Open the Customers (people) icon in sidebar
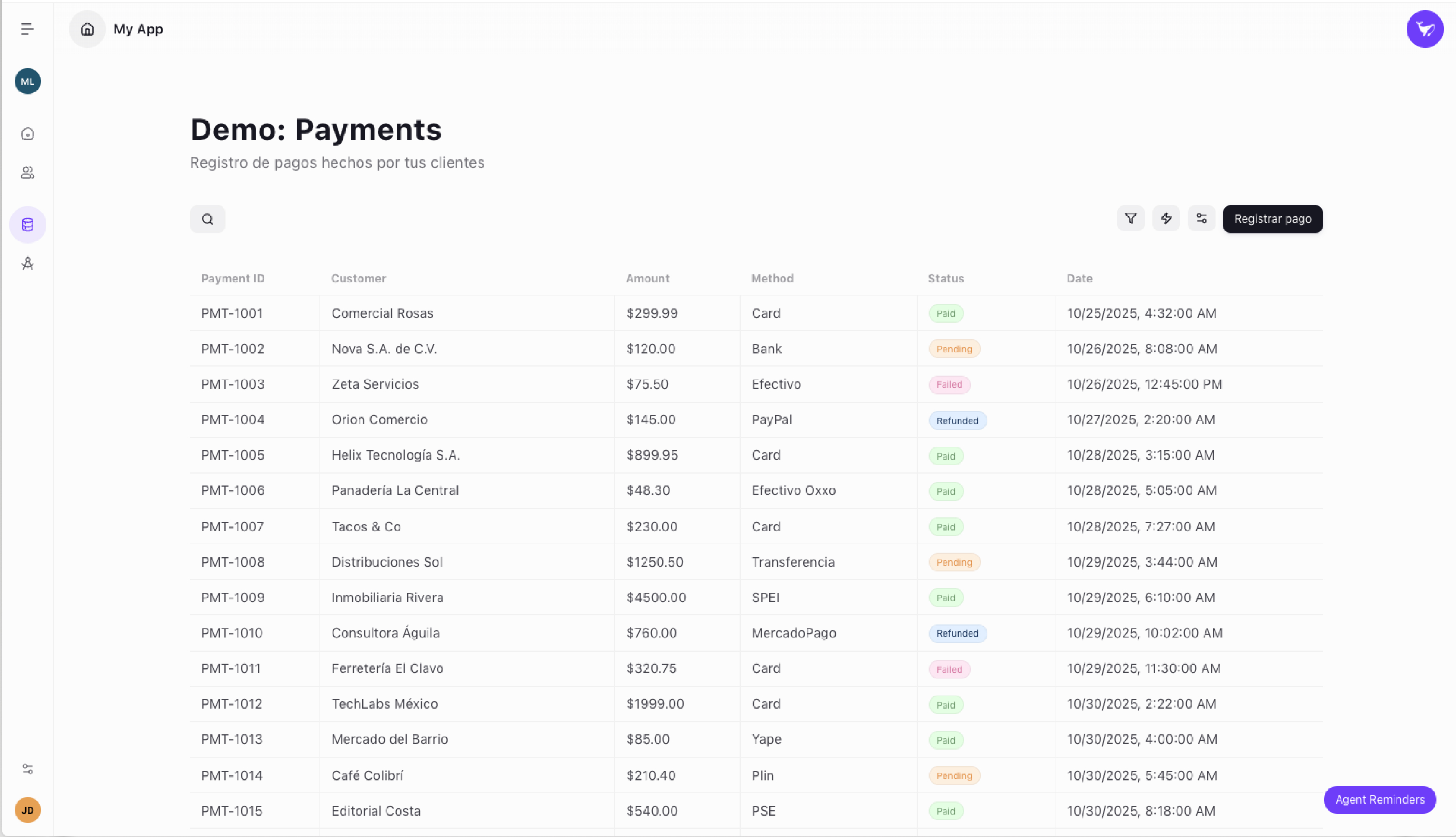This screenshot has width=1456, height=837. (x=27, y=173)
